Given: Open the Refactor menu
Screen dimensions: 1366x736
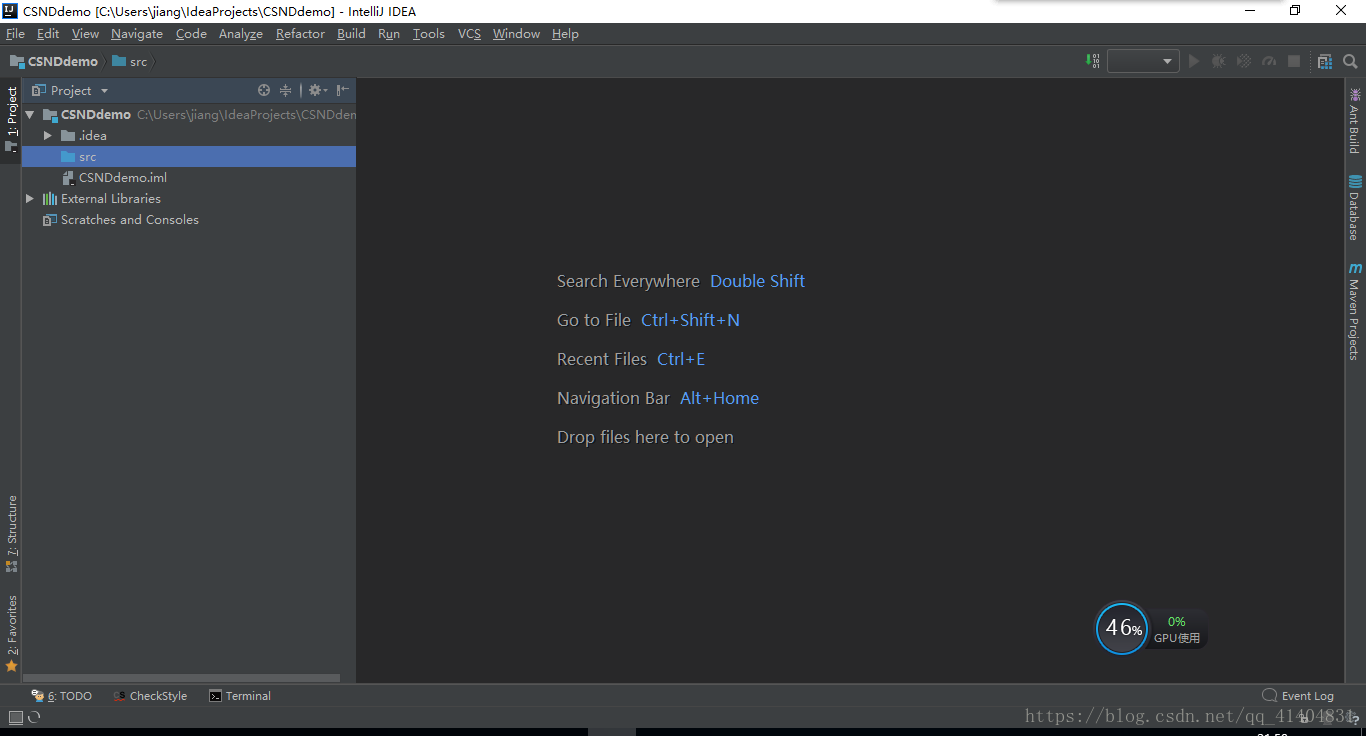Looking at the screenshot, I should (300, 34).
